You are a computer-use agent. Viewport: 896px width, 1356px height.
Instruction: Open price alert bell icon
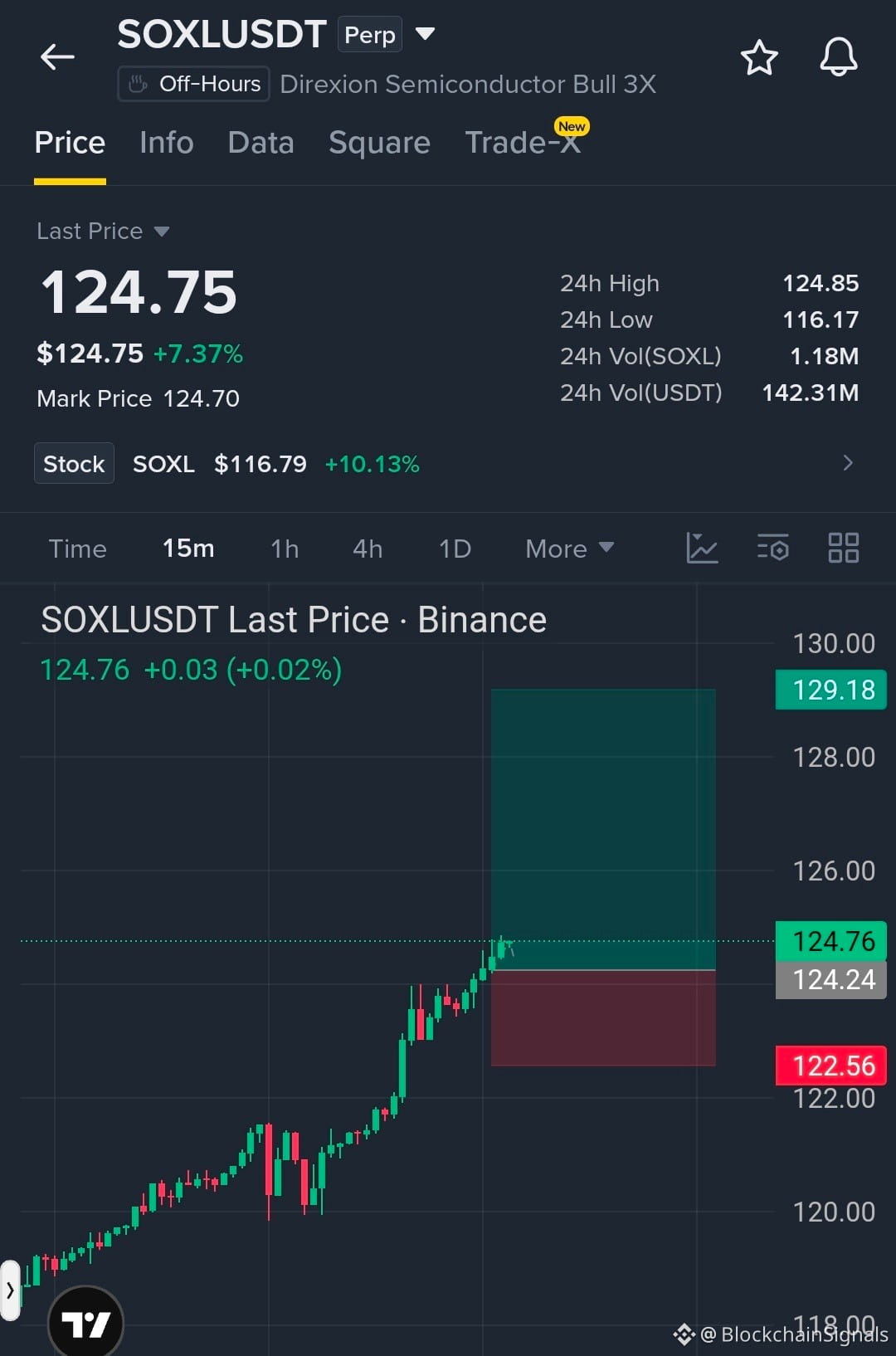839,57
